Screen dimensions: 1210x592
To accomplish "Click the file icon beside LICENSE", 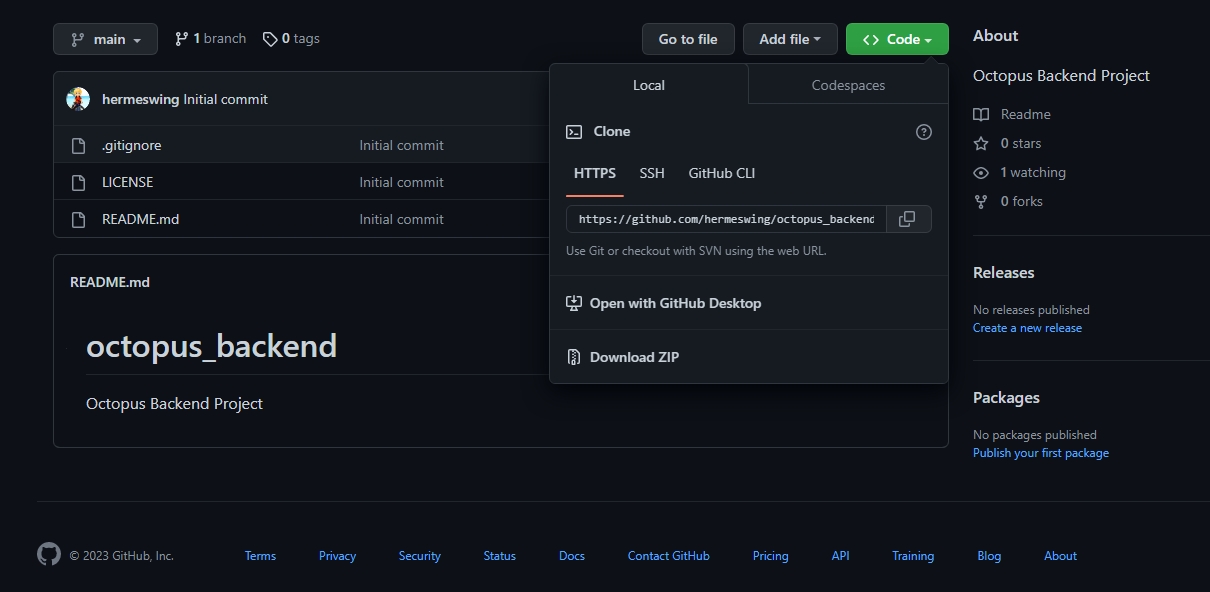I will tap(79, 183).
